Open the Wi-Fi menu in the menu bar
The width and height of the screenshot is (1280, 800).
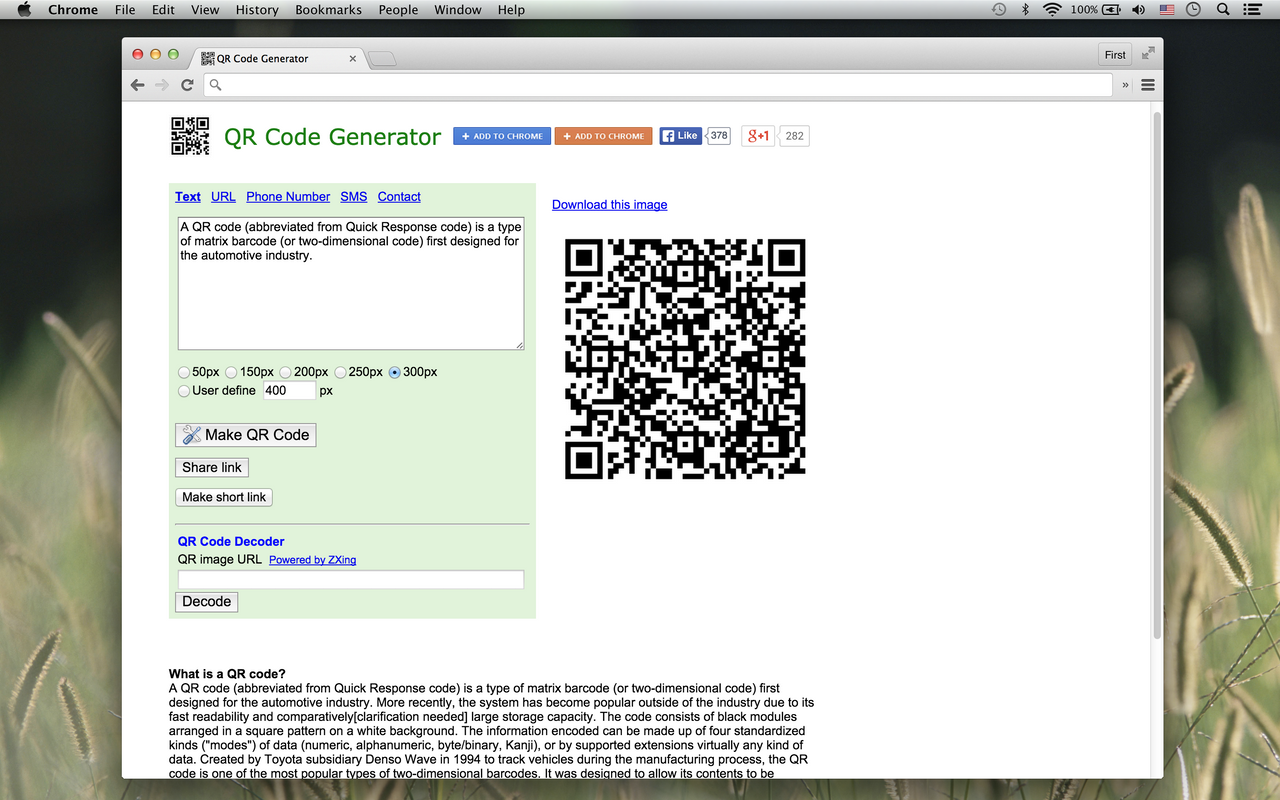pos(1052,10)
